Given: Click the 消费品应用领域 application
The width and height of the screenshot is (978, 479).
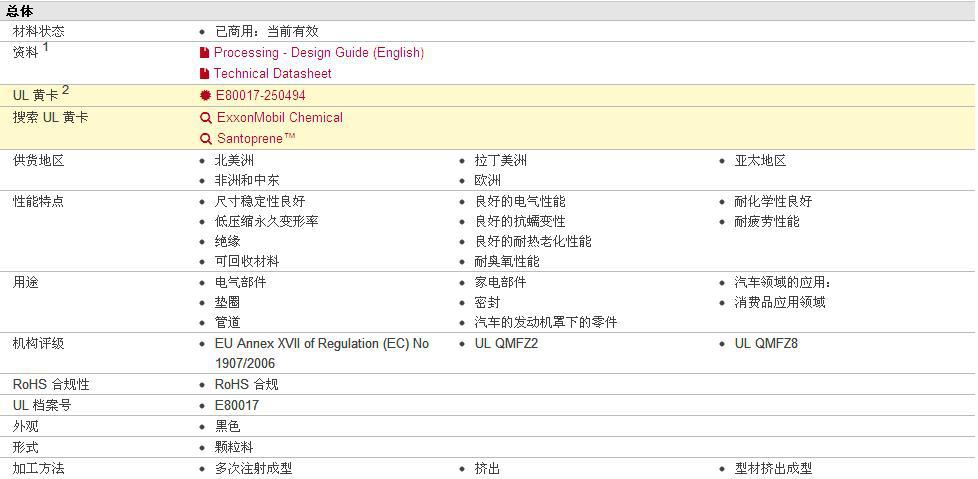Looking at the screenshot, I should pos(780,302).
